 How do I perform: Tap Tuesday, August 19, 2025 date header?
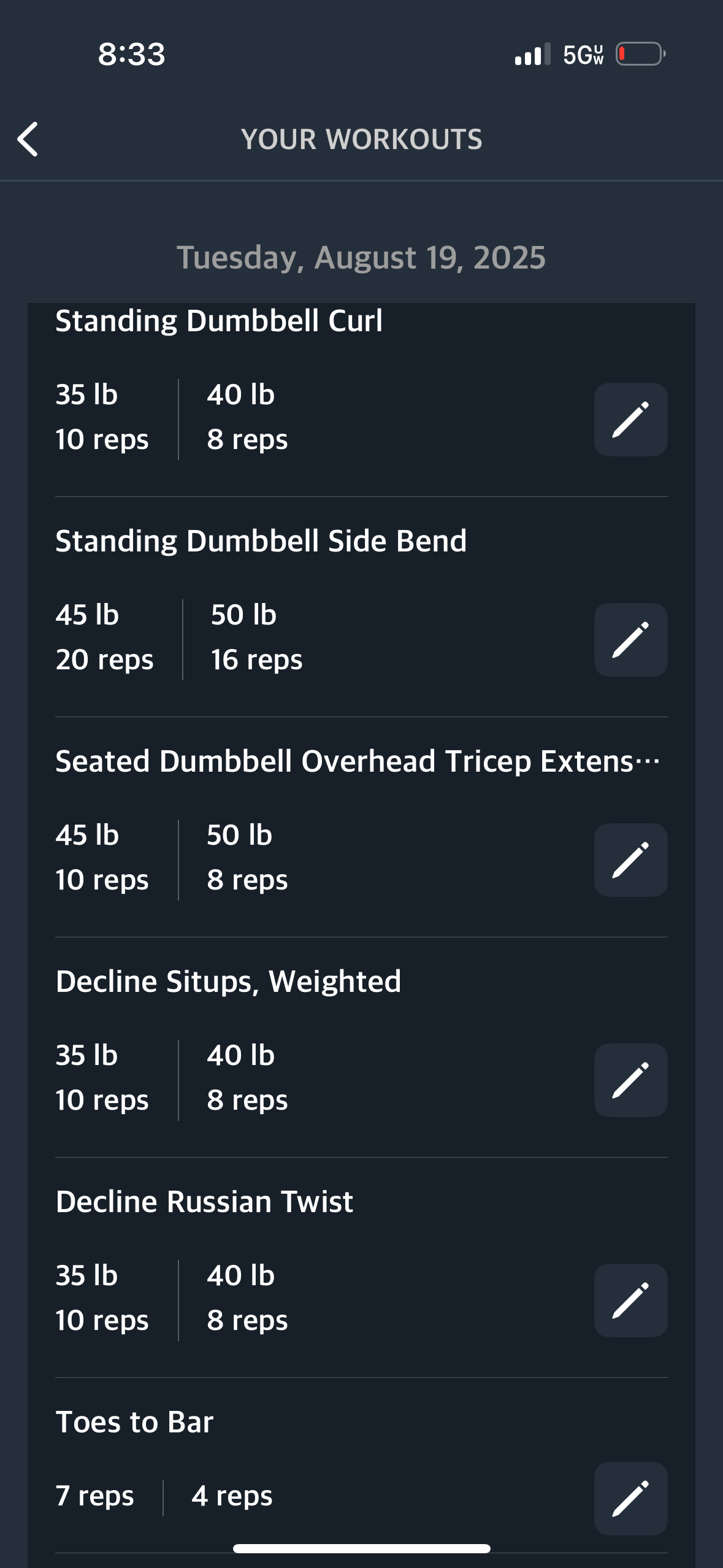[x=361, y=257]
